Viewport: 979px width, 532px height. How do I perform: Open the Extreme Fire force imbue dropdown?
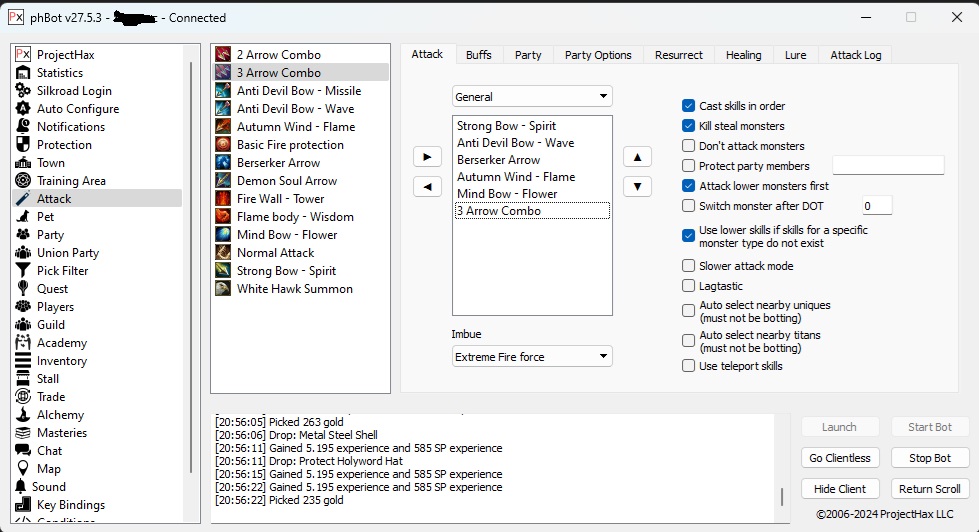click(532, 356)
